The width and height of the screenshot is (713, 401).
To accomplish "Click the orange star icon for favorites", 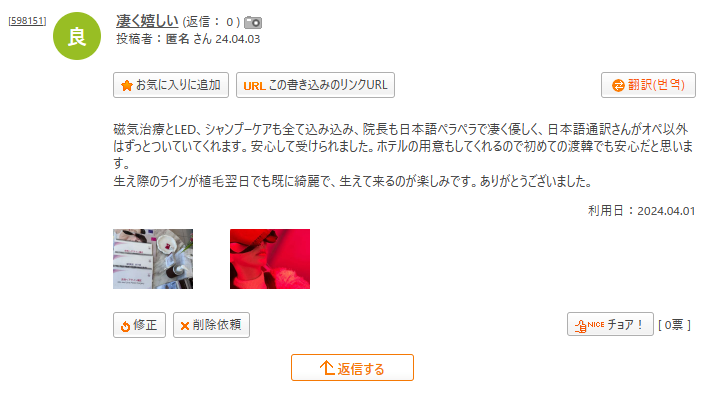I will tap(127, 85).
